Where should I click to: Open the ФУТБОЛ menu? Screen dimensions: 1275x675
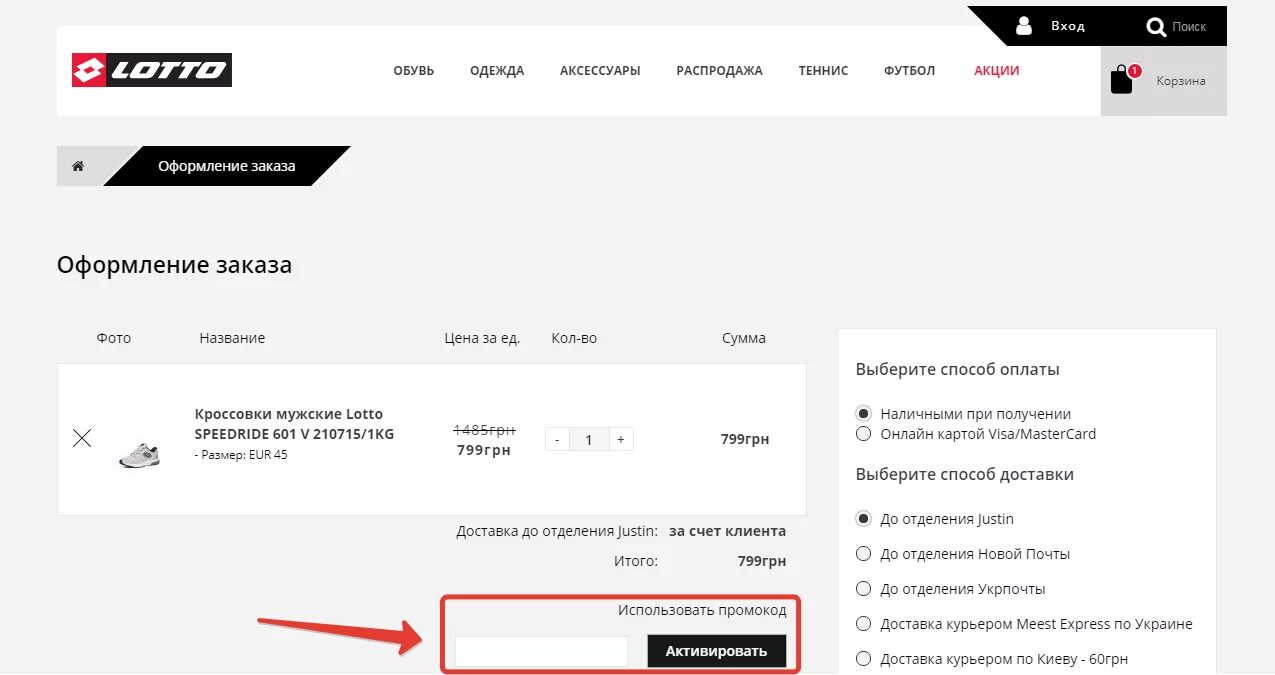(x=909, y=71)
